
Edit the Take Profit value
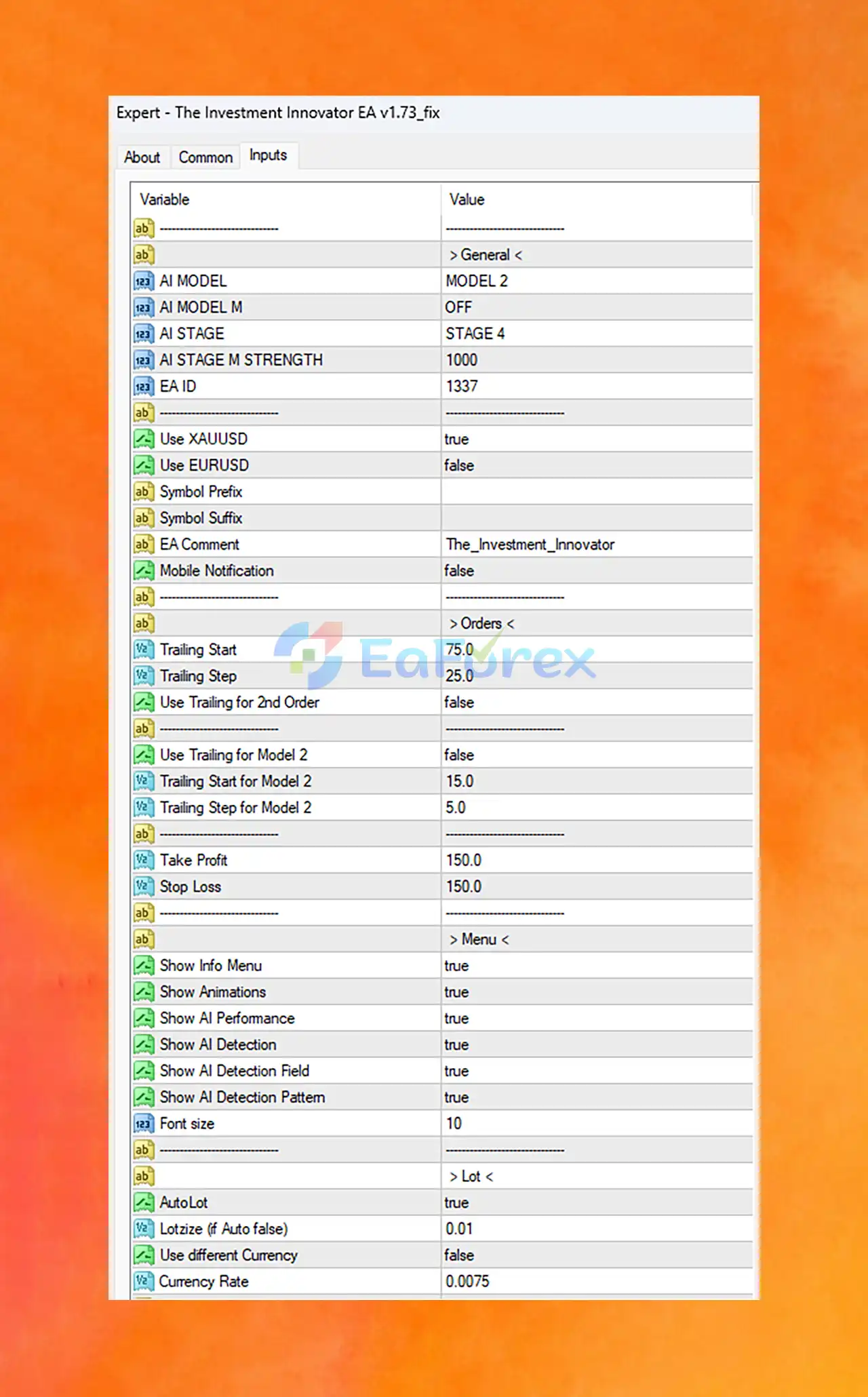tap(597, 861)
